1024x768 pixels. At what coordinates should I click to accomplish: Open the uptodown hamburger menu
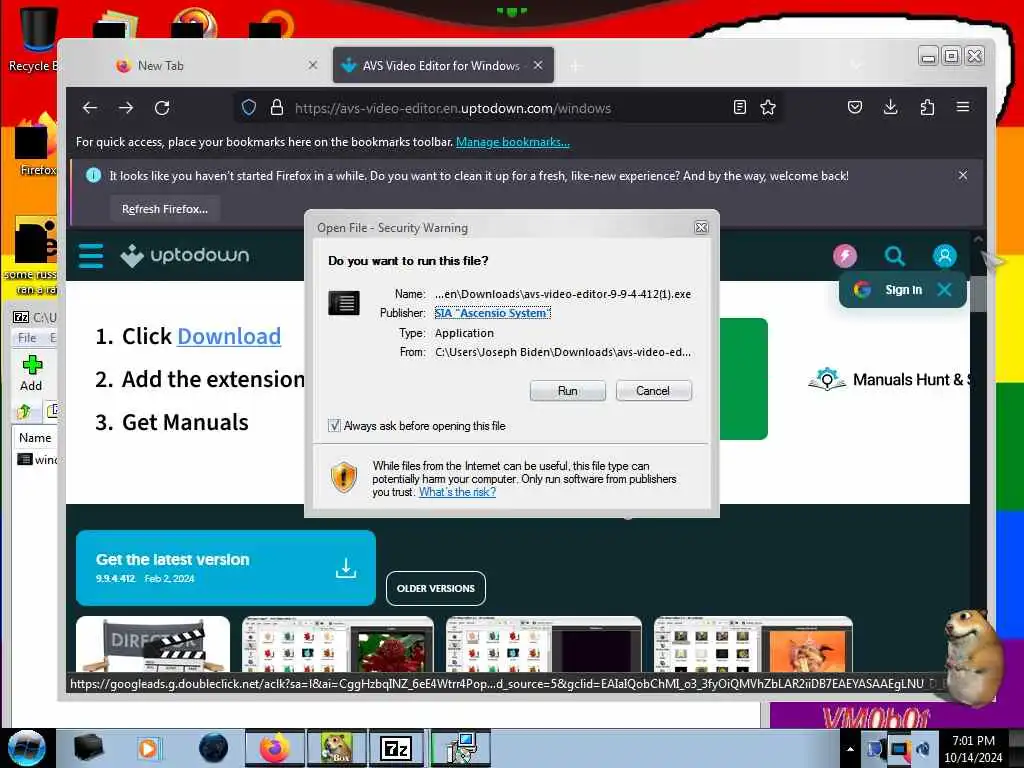(x=91, y=255)
